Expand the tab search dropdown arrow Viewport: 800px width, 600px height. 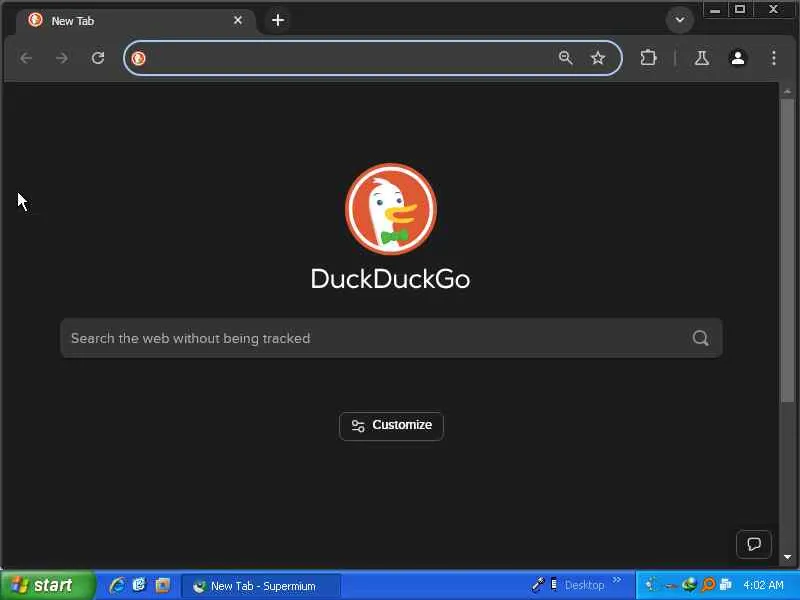(x=680, y=20)
